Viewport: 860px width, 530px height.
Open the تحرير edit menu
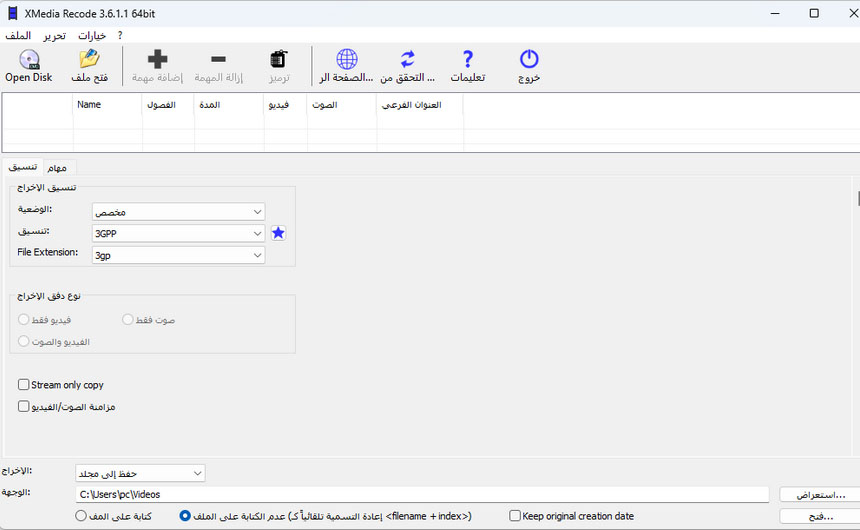pyautogui.click(x=55, y=36)
